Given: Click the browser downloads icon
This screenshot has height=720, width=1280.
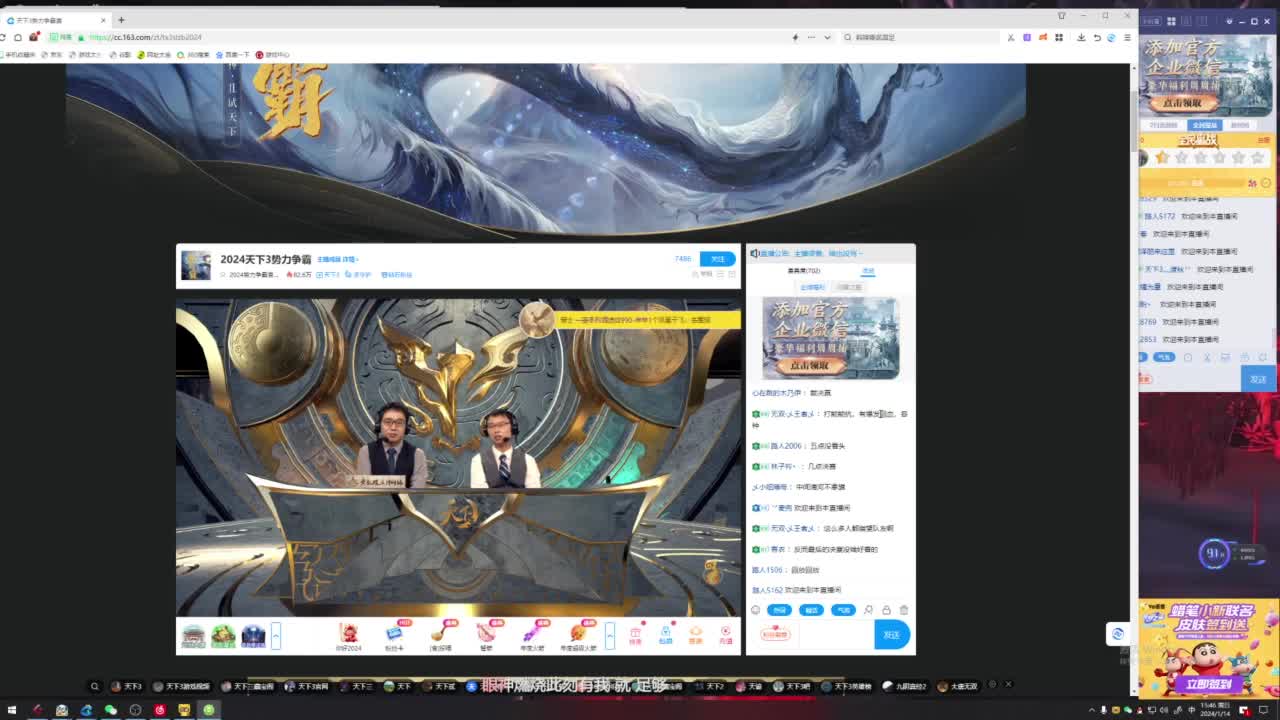Looking at the screenshot, I should pos(1081,37).
